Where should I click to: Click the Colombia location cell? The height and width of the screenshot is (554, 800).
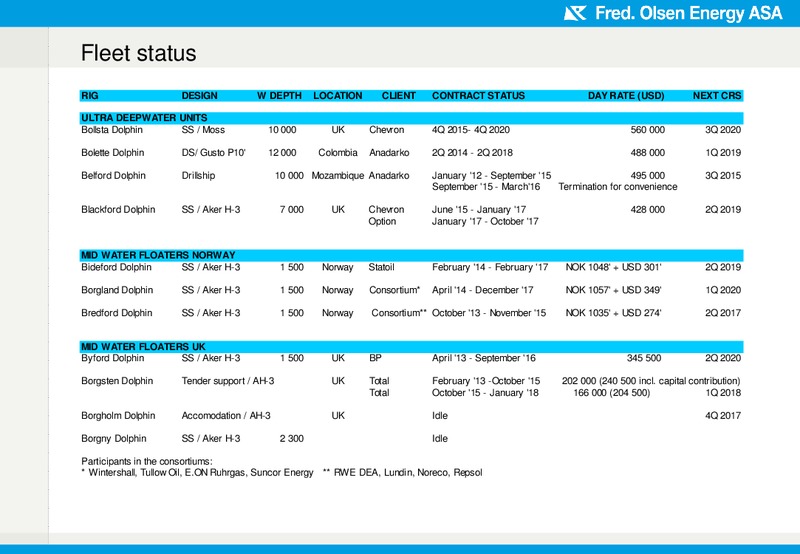click(x=338, y=153)
